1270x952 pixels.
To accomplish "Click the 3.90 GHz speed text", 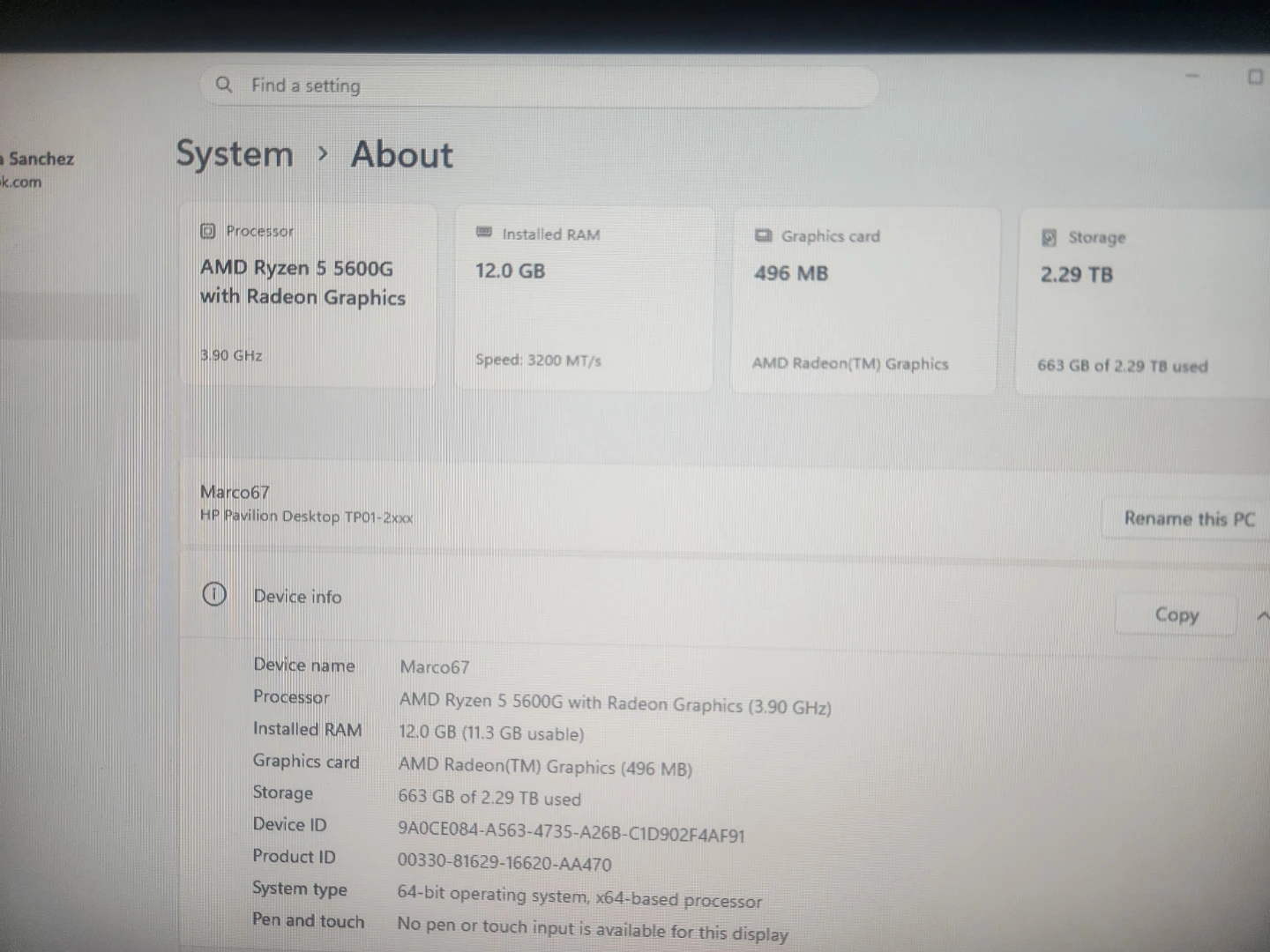I will (231, 355).
